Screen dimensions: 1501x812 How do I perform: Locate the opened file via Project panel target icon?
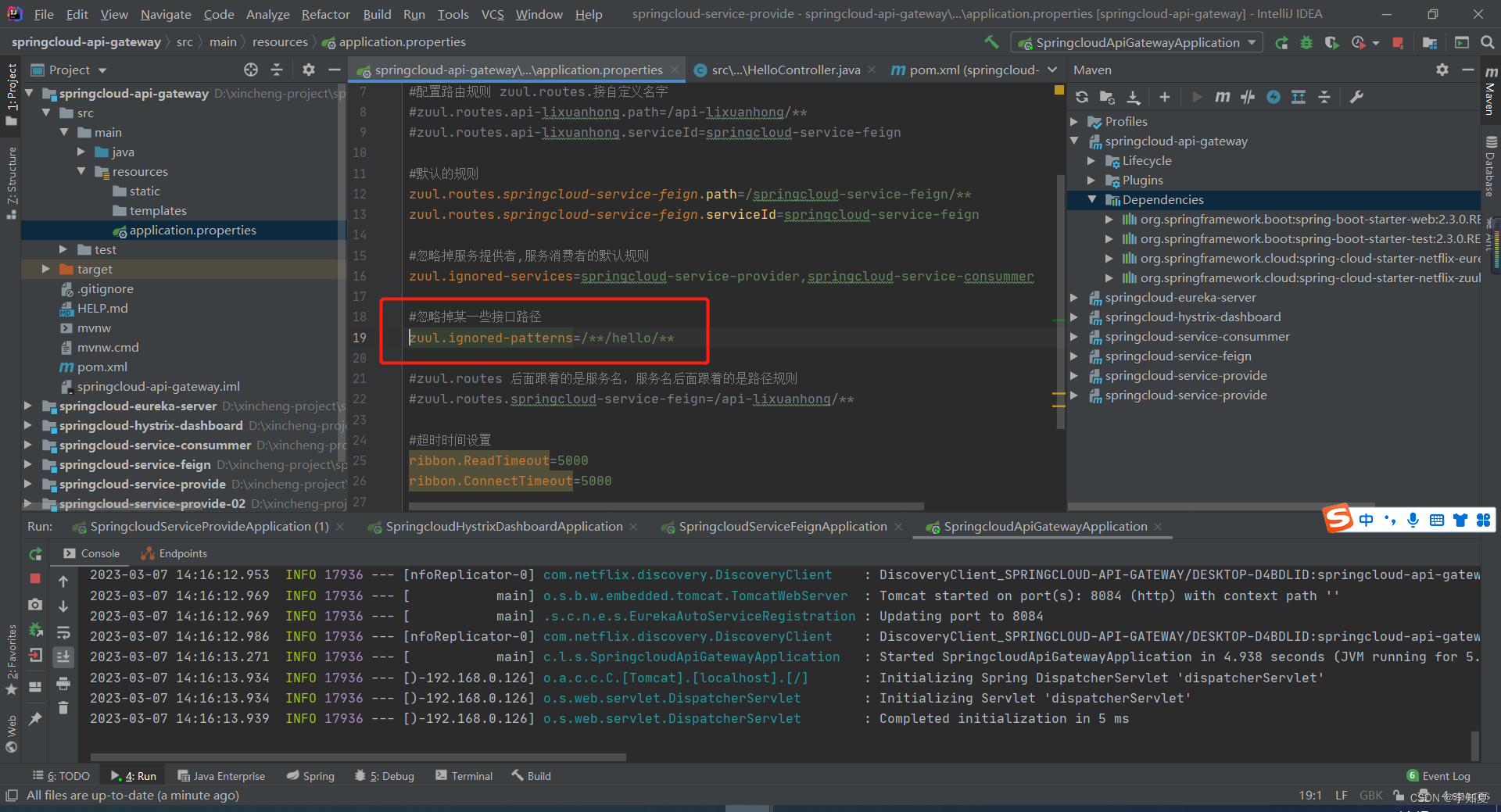(x=251, y=70)
